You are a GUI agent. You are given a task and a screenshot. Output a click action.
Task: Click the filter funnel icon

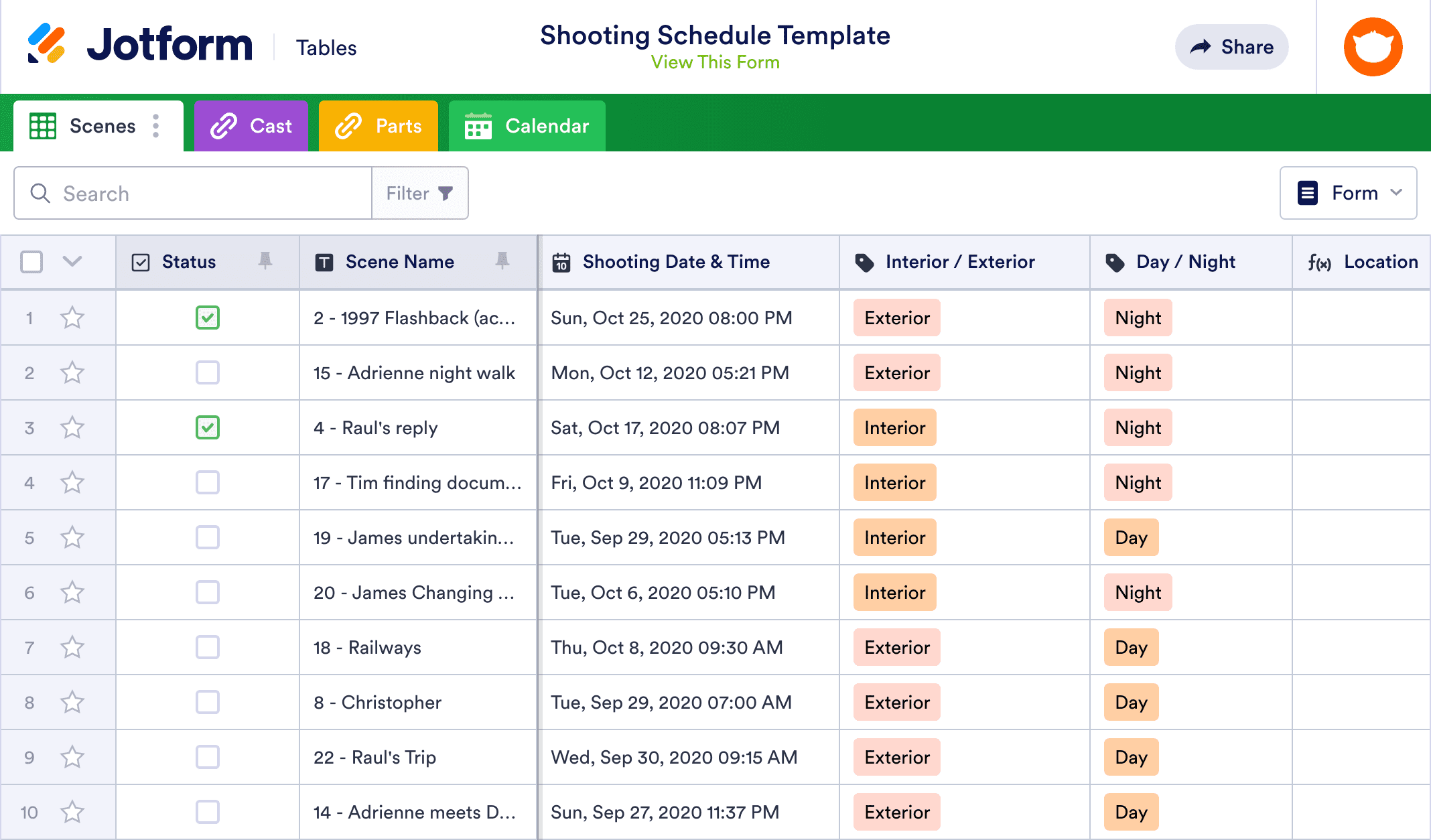[446, 193]
